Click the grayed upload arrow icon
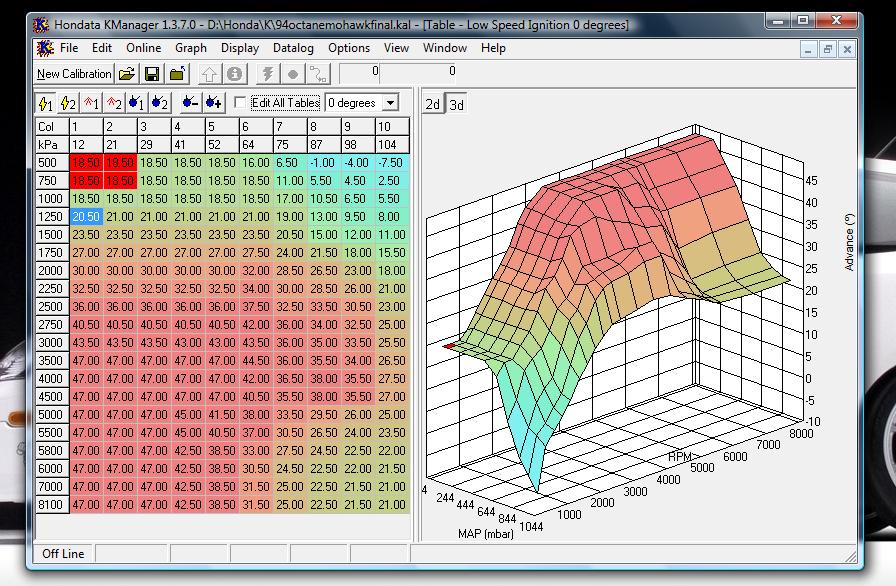The image size is (896, 586). click(x=209, y=74)
